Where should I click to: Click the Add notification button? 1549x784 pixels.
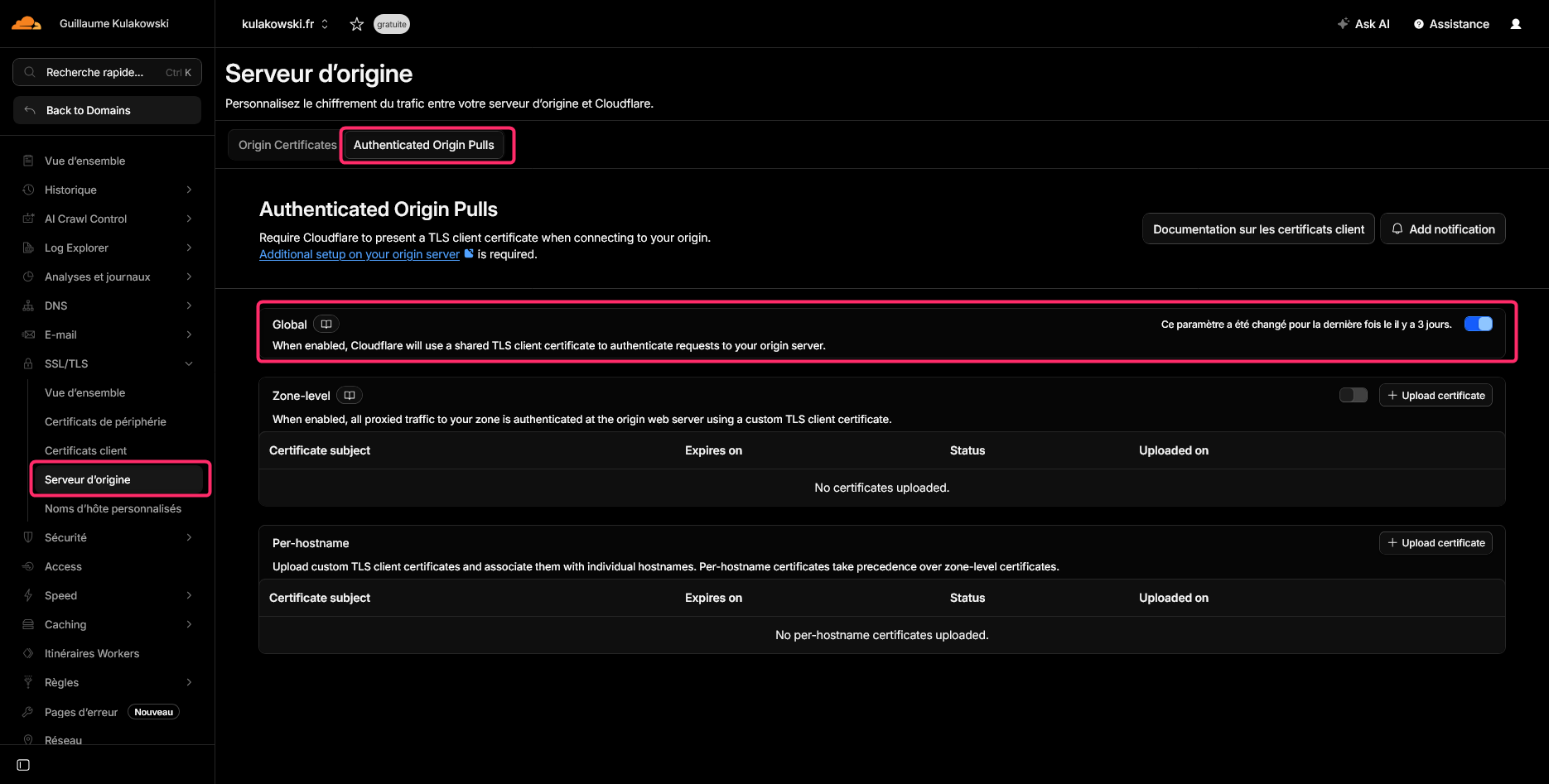point(1442,229)
